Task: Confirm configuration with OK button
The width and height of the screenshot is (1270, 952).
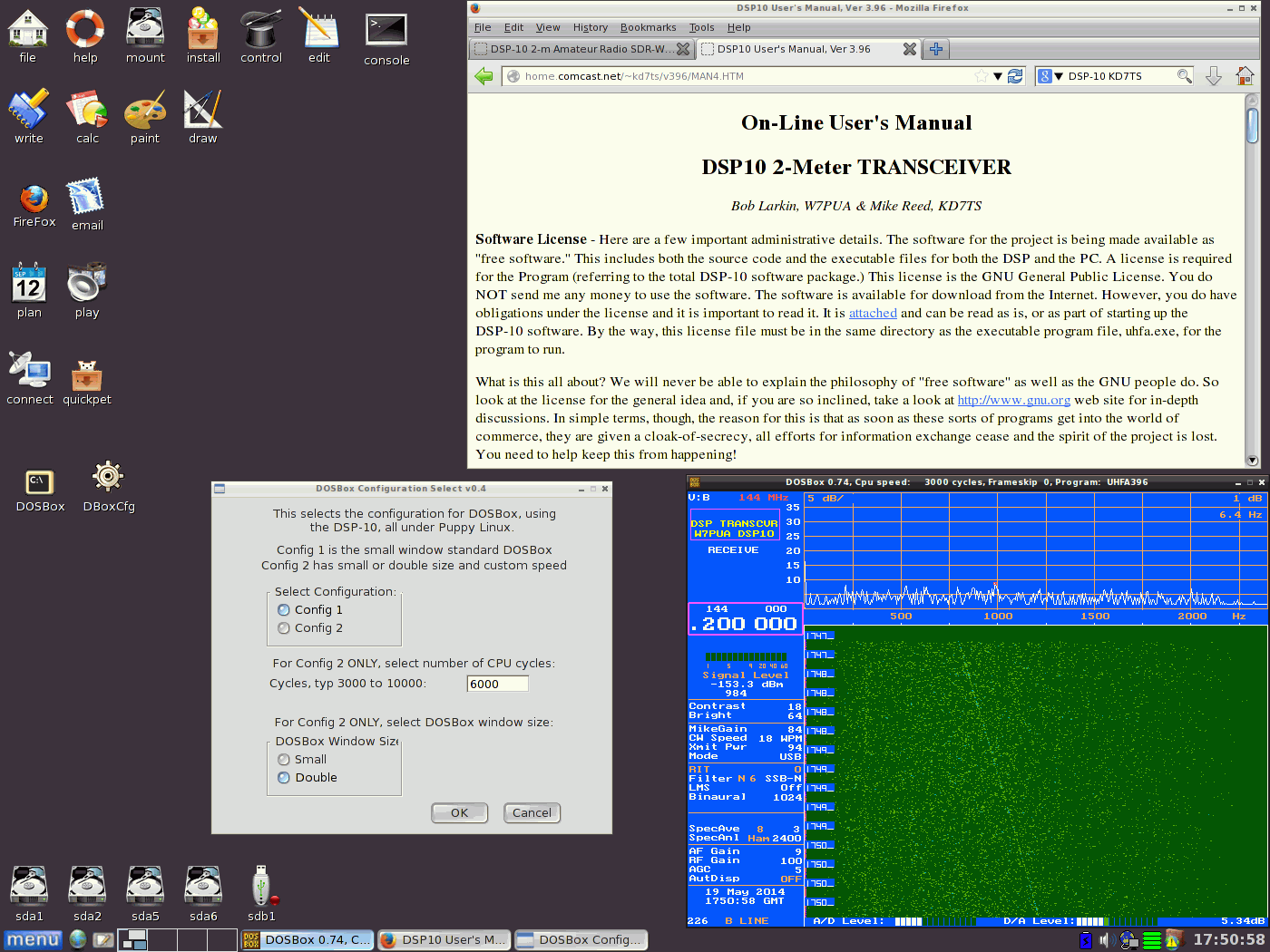Action: pos(460,813)
